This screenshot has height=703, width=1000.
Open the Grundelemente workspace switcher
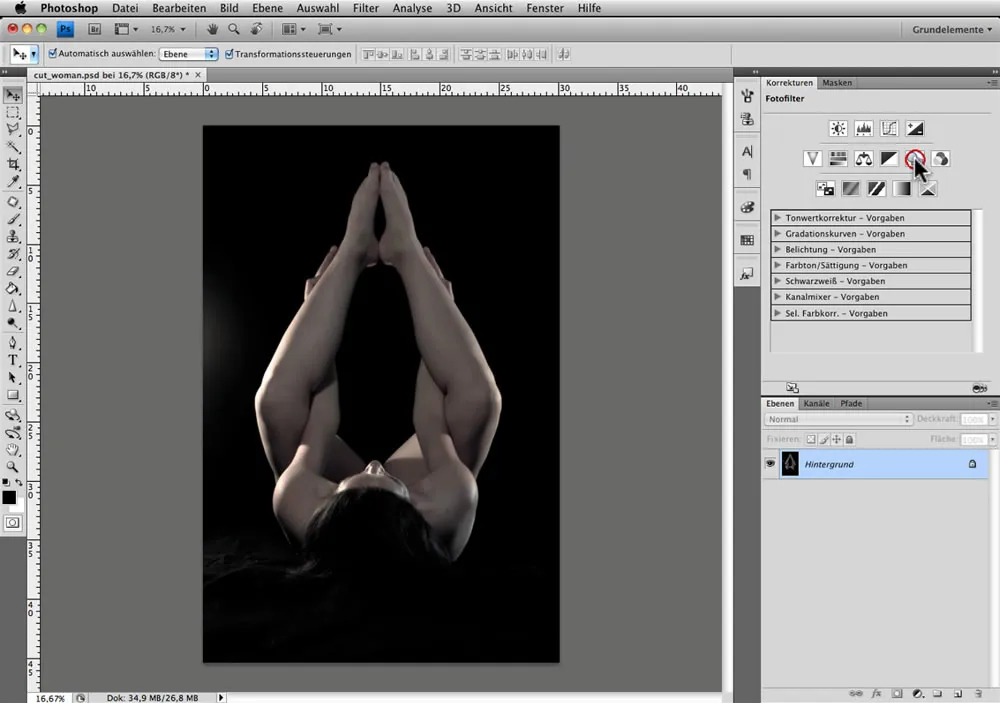952,30
